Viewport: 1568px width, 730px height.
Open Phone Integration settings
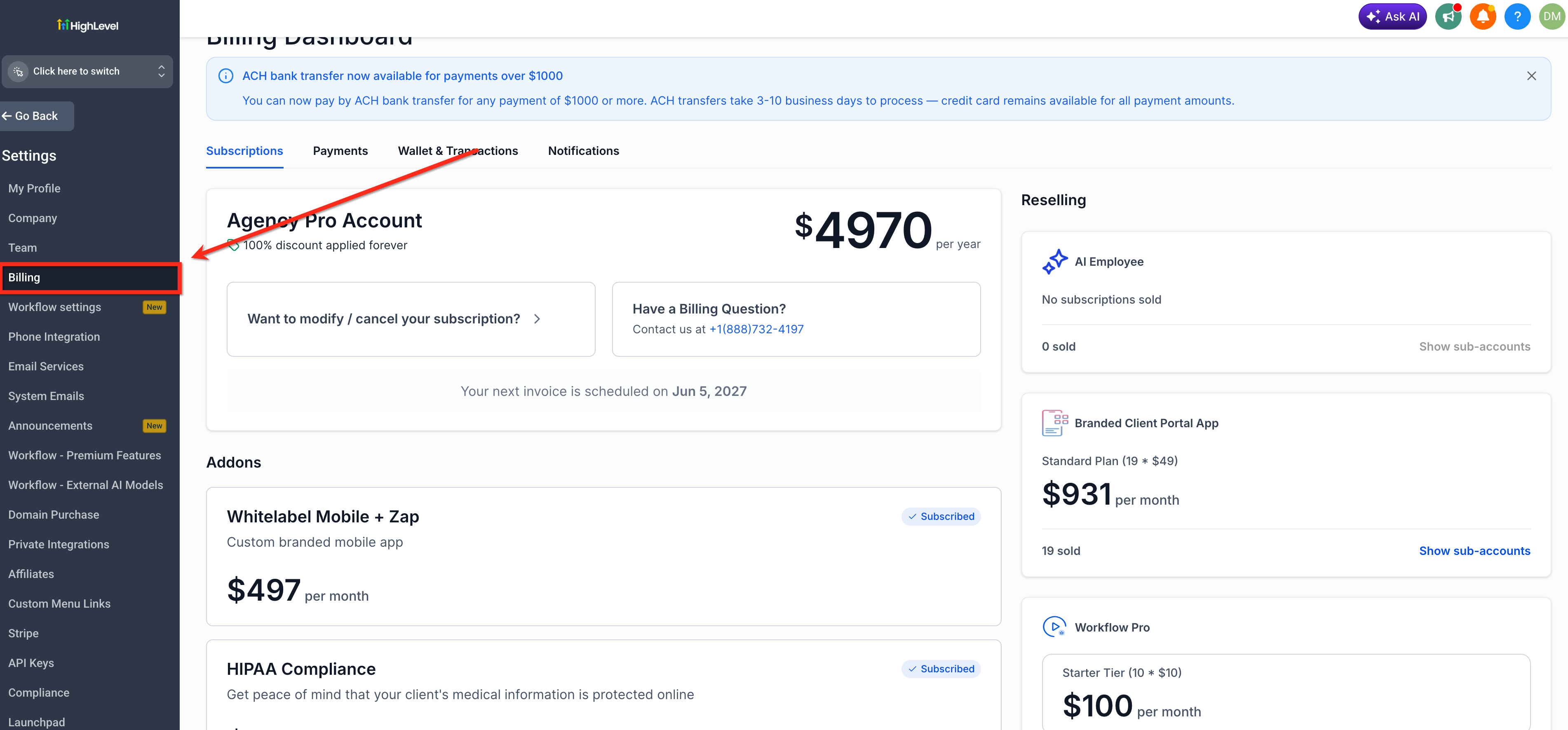(54, 337)
